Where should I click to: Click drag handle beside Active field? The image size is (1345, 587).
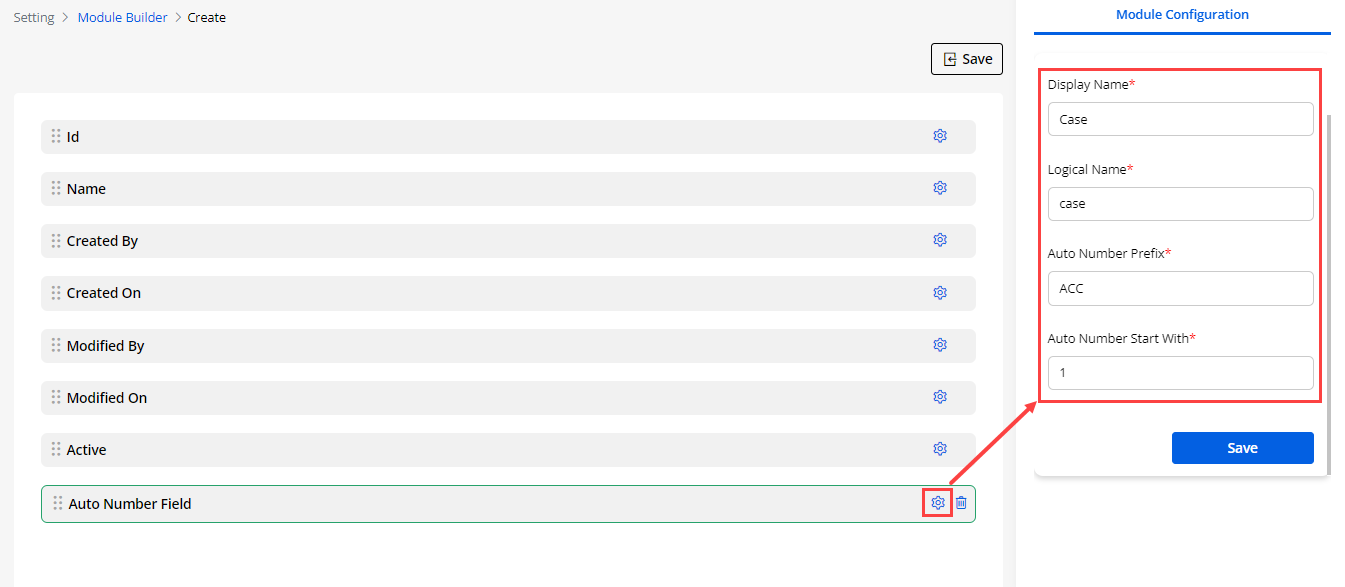(56, 449)
